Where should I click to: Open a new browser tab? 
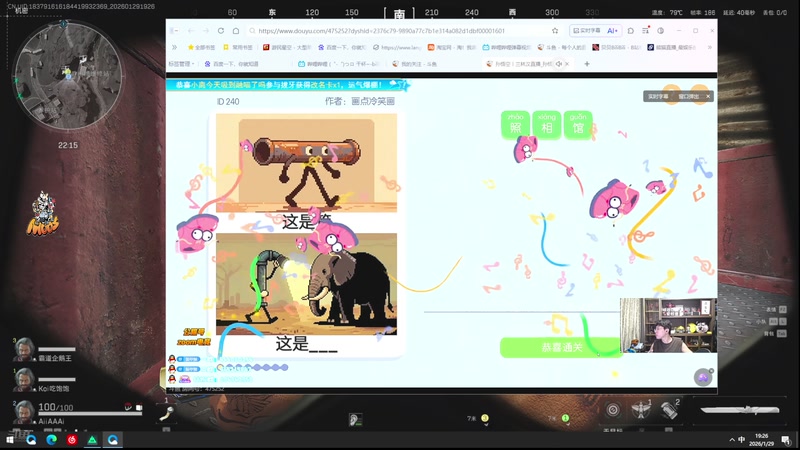[x=587, y=64]
